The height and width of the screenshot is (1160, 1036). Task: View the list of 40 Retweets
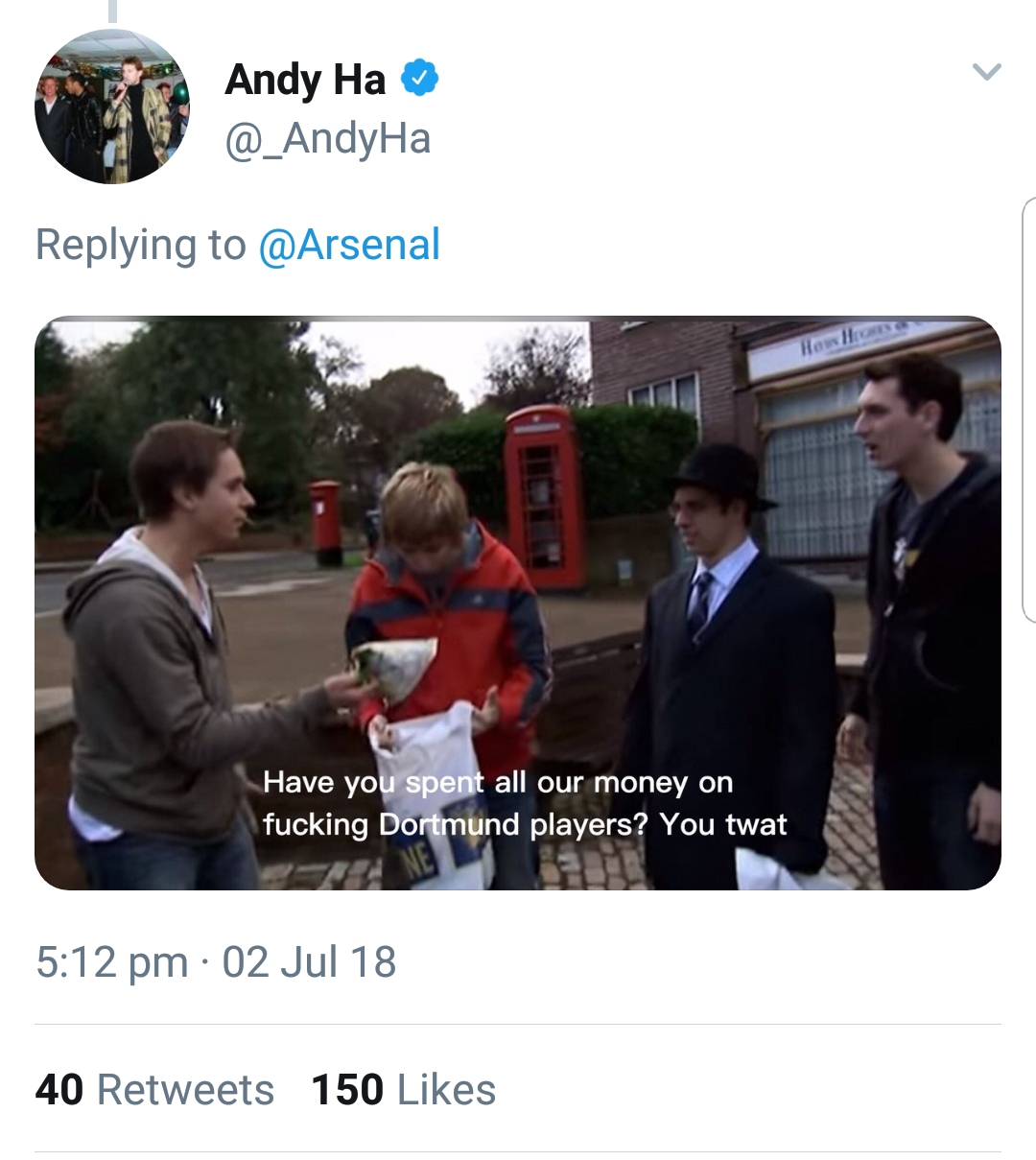[154, 1090]
